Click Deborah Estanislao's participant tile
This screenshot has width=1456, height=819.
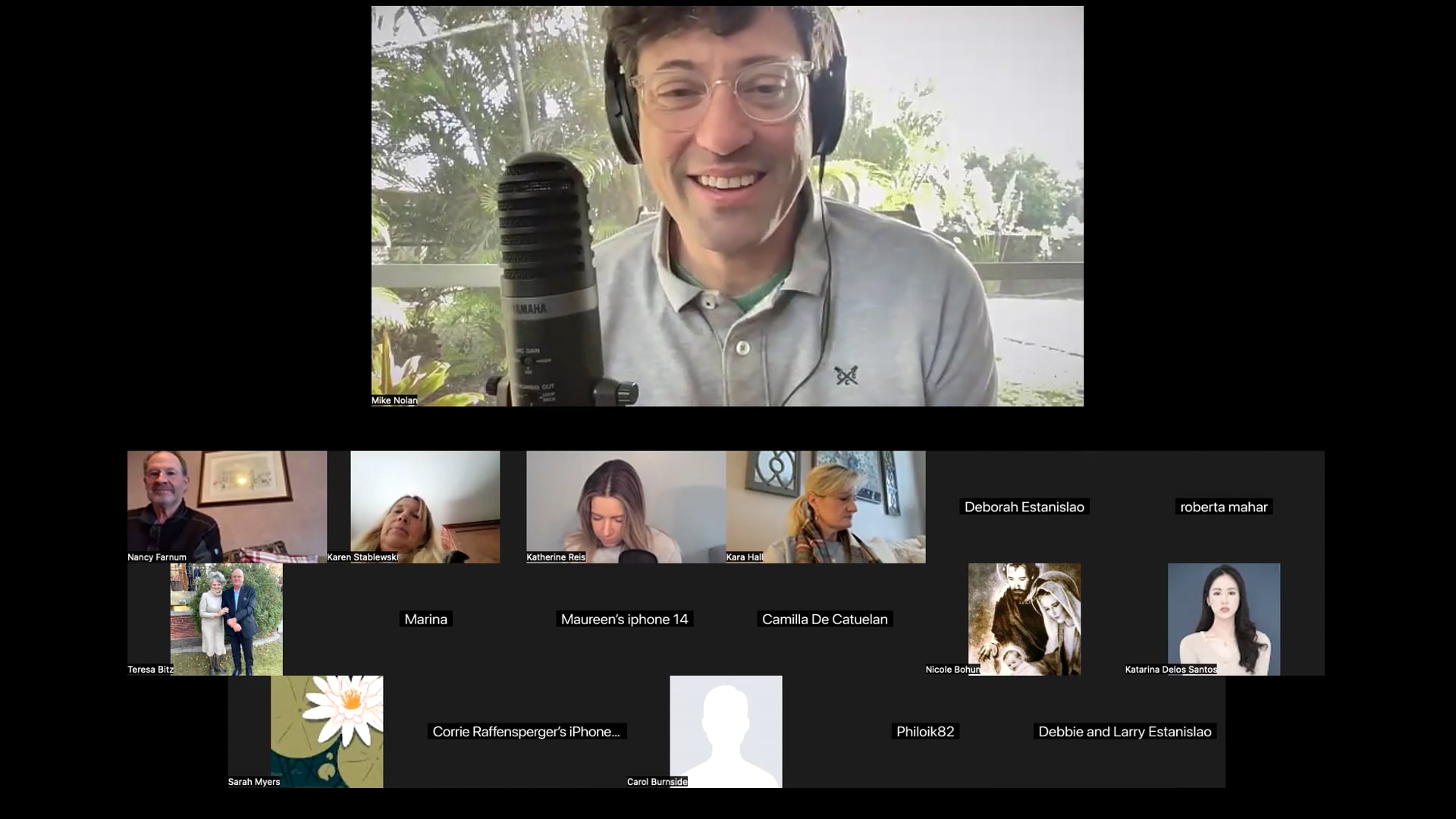click(x=1024, y=507)
